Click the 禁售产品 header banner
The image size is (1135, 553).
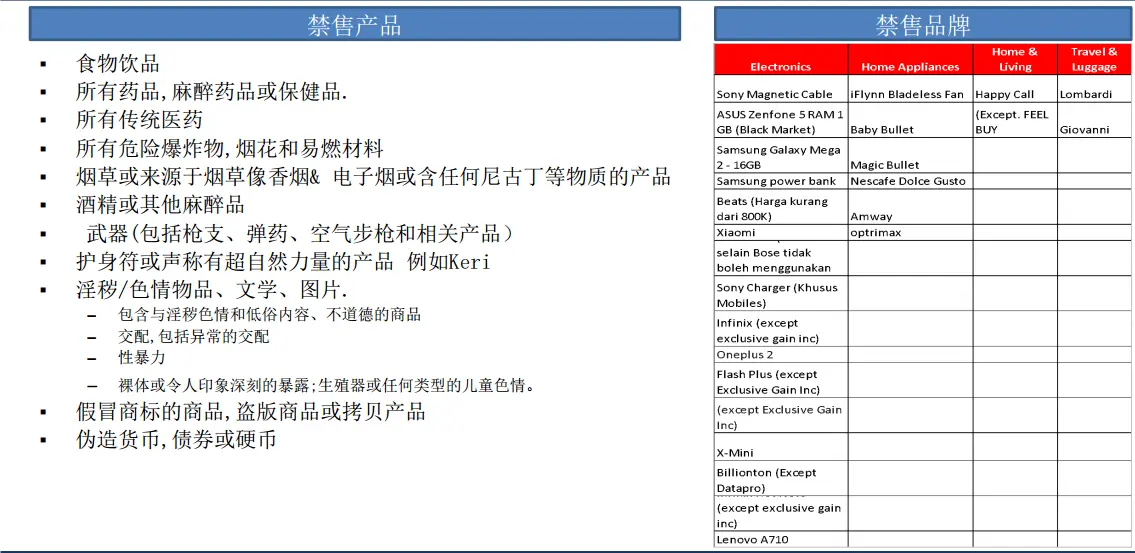(x=354, y=24)
